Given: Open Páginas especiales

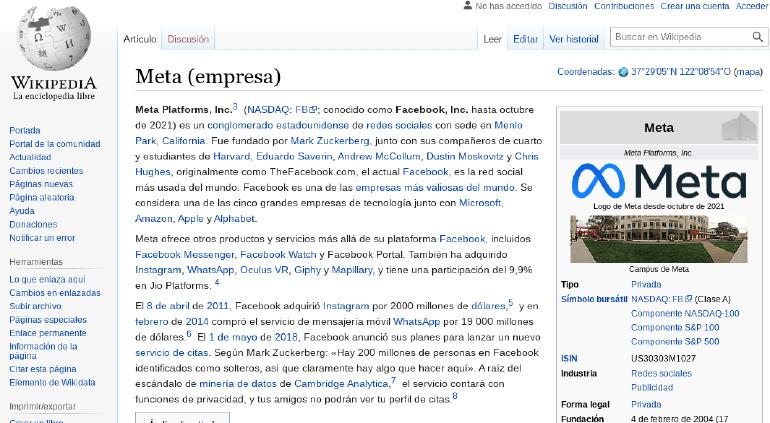Looking at the screenshot, I should [x=48, y=320].
